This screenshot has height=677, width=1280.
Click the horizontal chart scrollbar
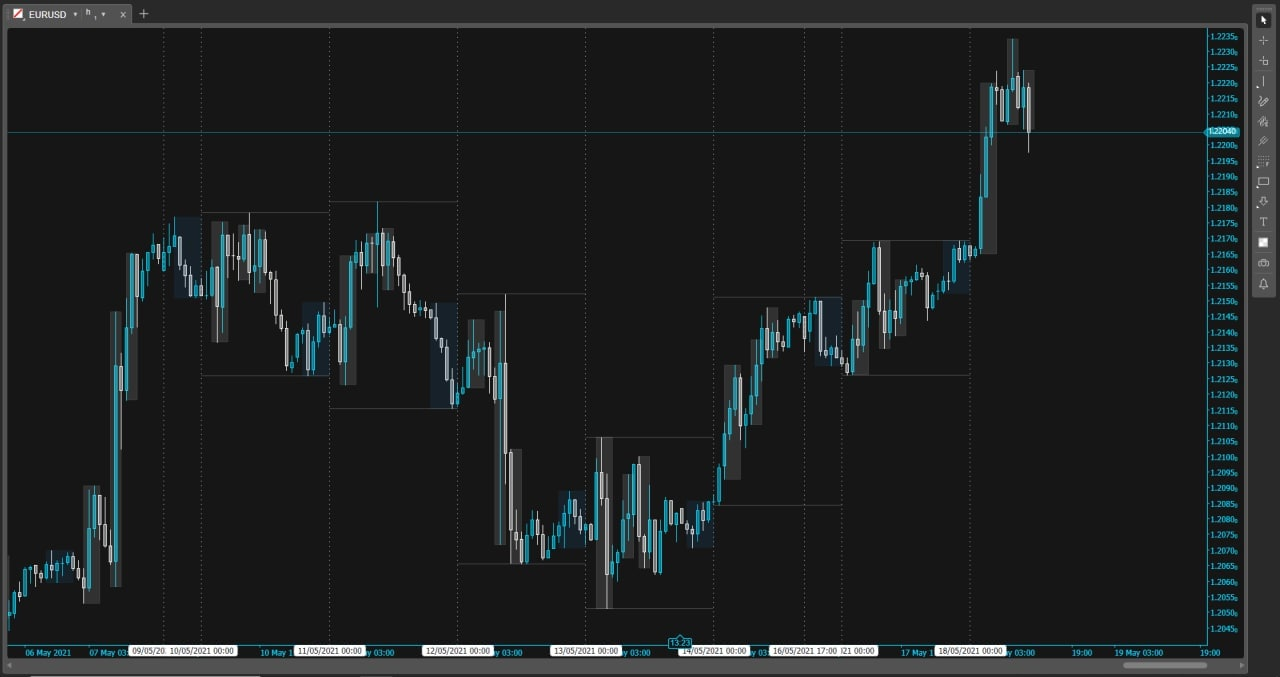tap(1164, 665)
